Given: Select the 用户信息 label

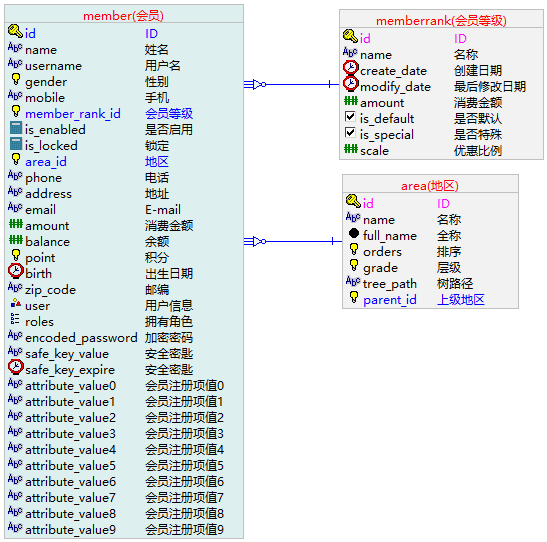Looking at the screenshot, I should [x=169, y=306].
